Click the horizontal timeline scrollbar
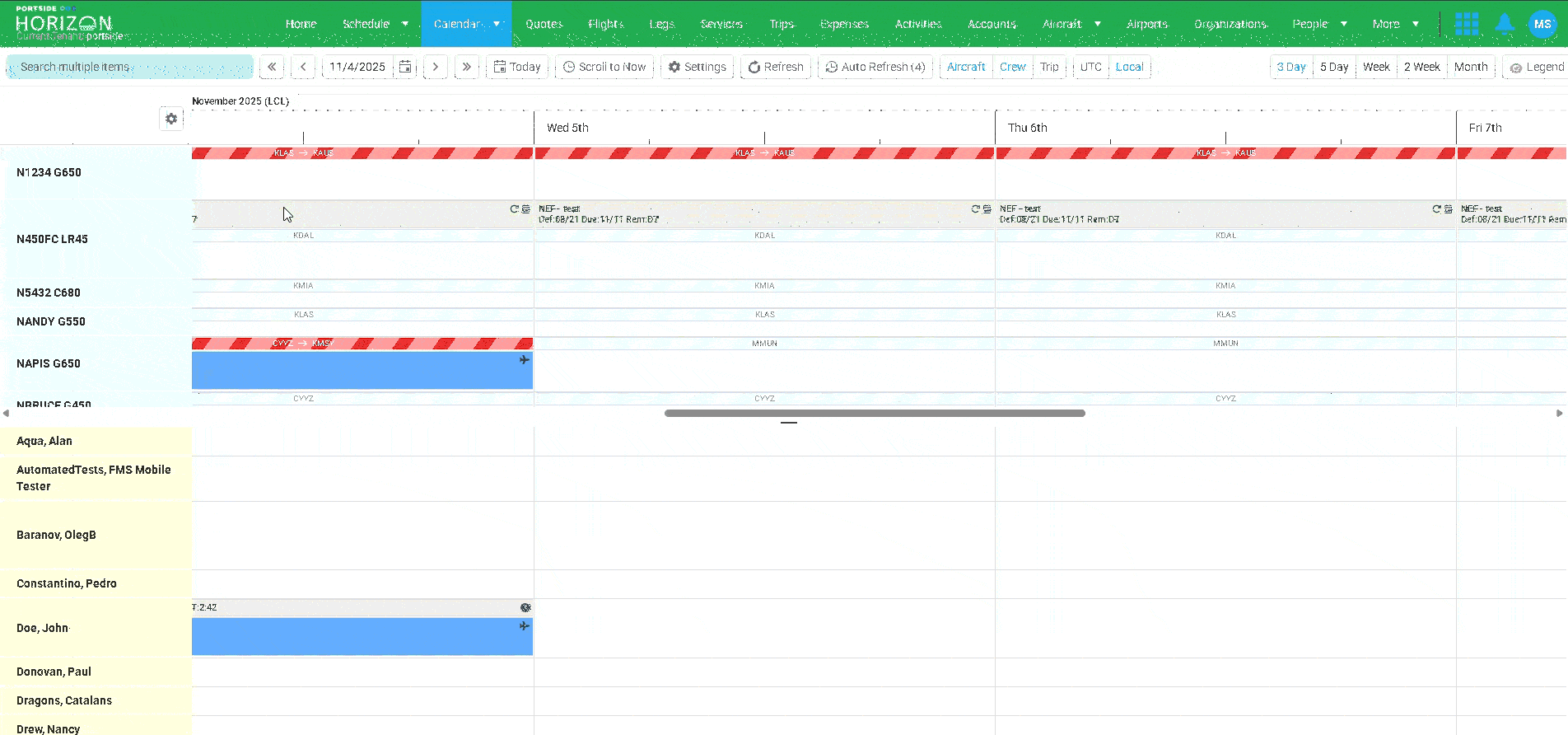Screen dimensions: 1568x735 tap(874, 413)
